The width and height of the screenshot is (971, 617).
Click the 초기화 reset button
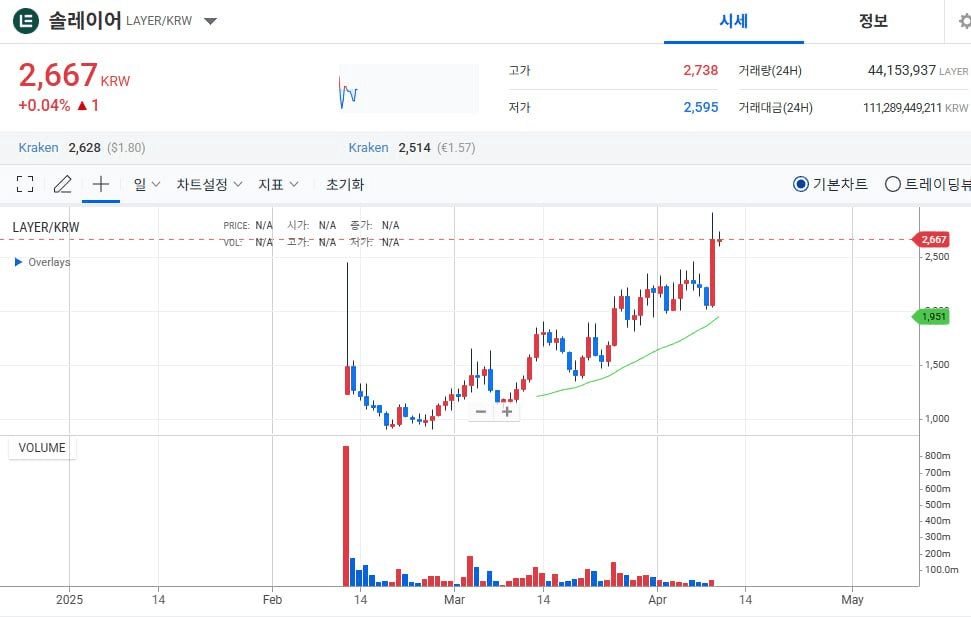tap(345, 184)
